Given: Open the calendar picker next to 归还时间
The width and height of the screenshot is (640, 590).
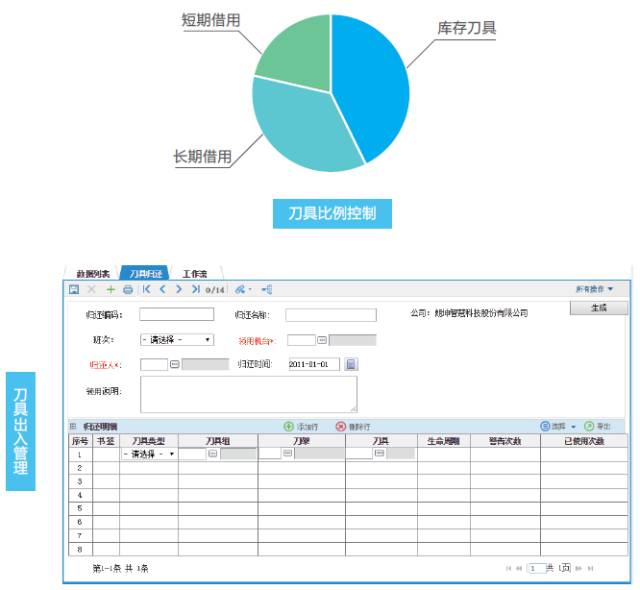Looking at the screenshot, I should pos(351,364).
